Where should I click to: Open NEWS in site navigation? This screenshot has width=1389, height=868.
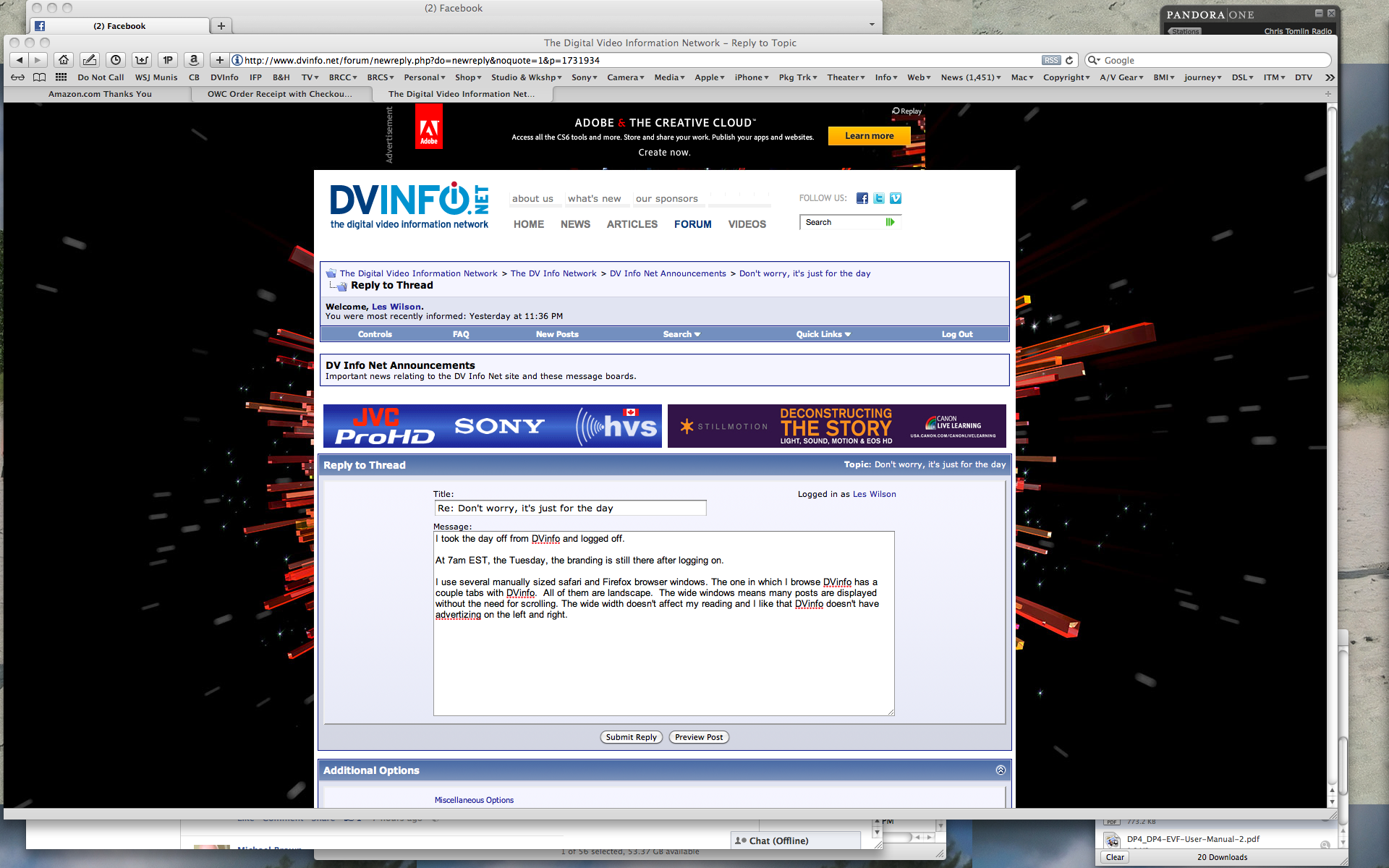point(575,224)
